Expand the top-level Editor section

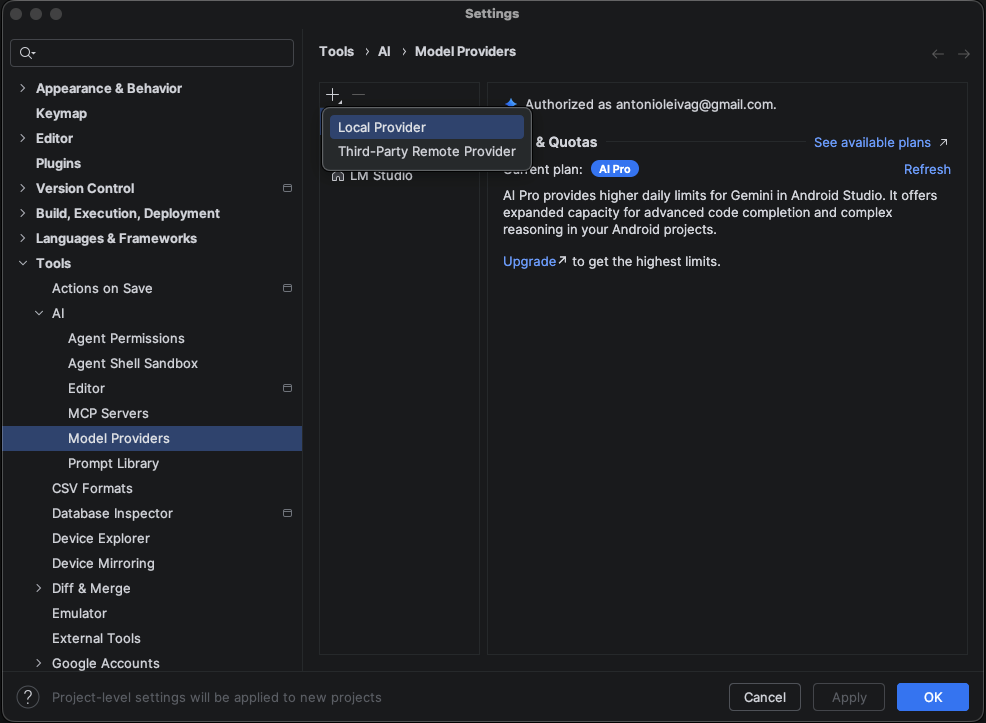[23, 138]
